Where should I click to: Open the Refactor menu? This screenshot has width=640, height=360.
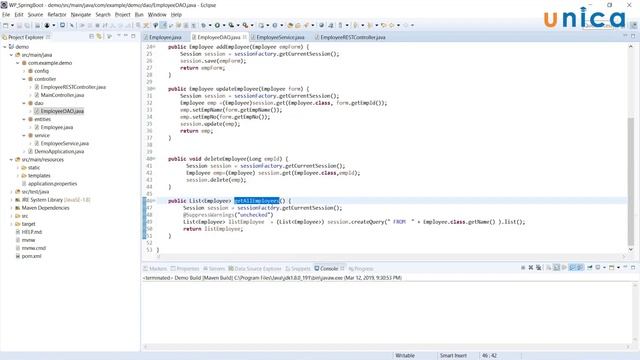(57, 14)
